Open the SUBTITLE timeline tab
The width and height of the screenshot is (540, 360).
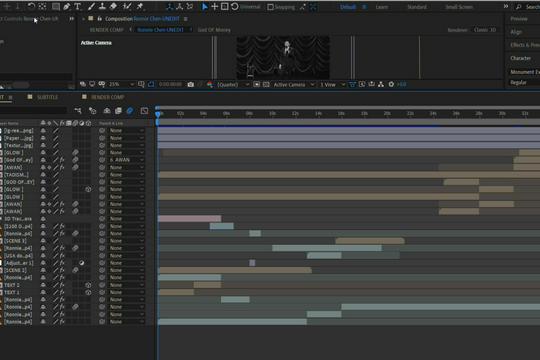(48, 97)
